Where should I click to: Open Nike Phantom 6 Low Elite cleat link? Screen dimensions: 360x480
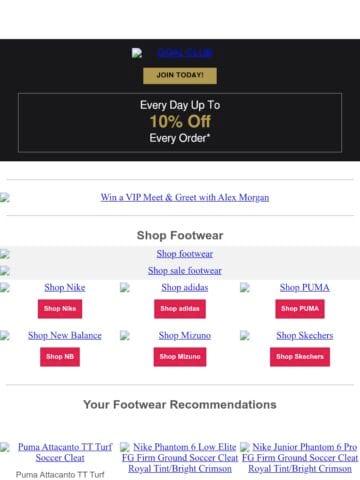pos(180,458)
